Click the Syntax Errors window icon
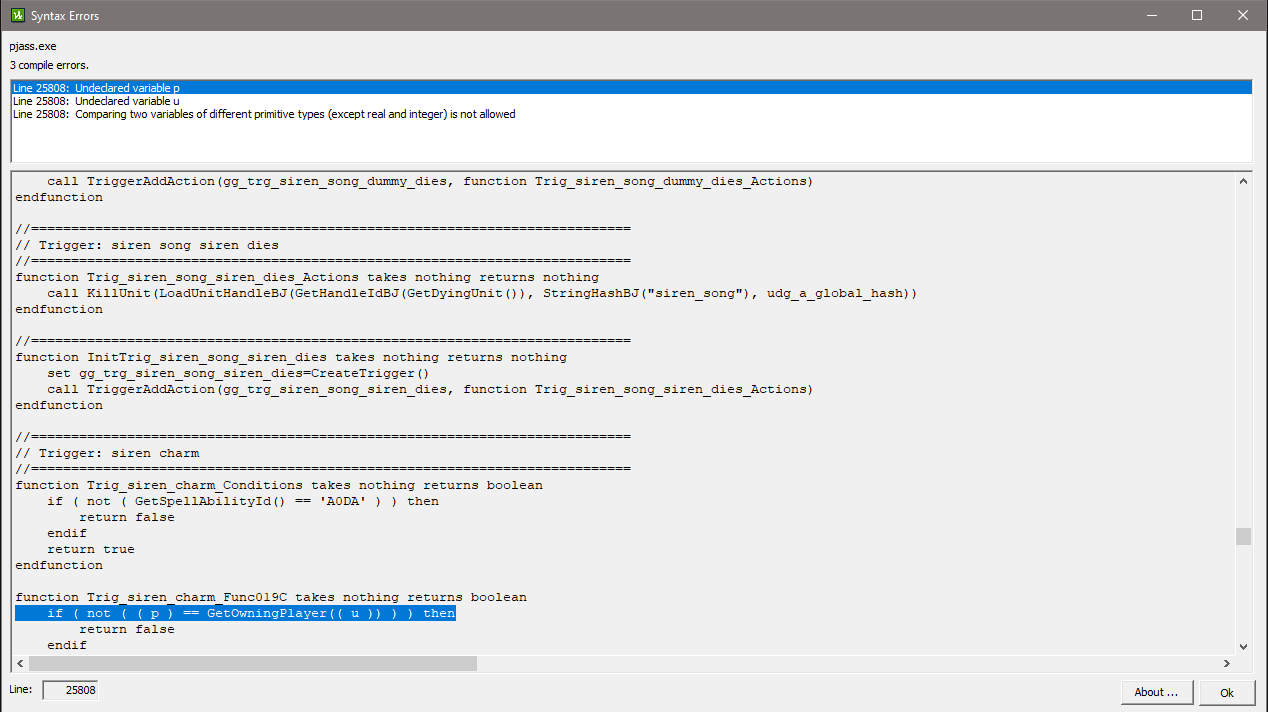This screenshot has width=1268, height=712. pos(17,15)
